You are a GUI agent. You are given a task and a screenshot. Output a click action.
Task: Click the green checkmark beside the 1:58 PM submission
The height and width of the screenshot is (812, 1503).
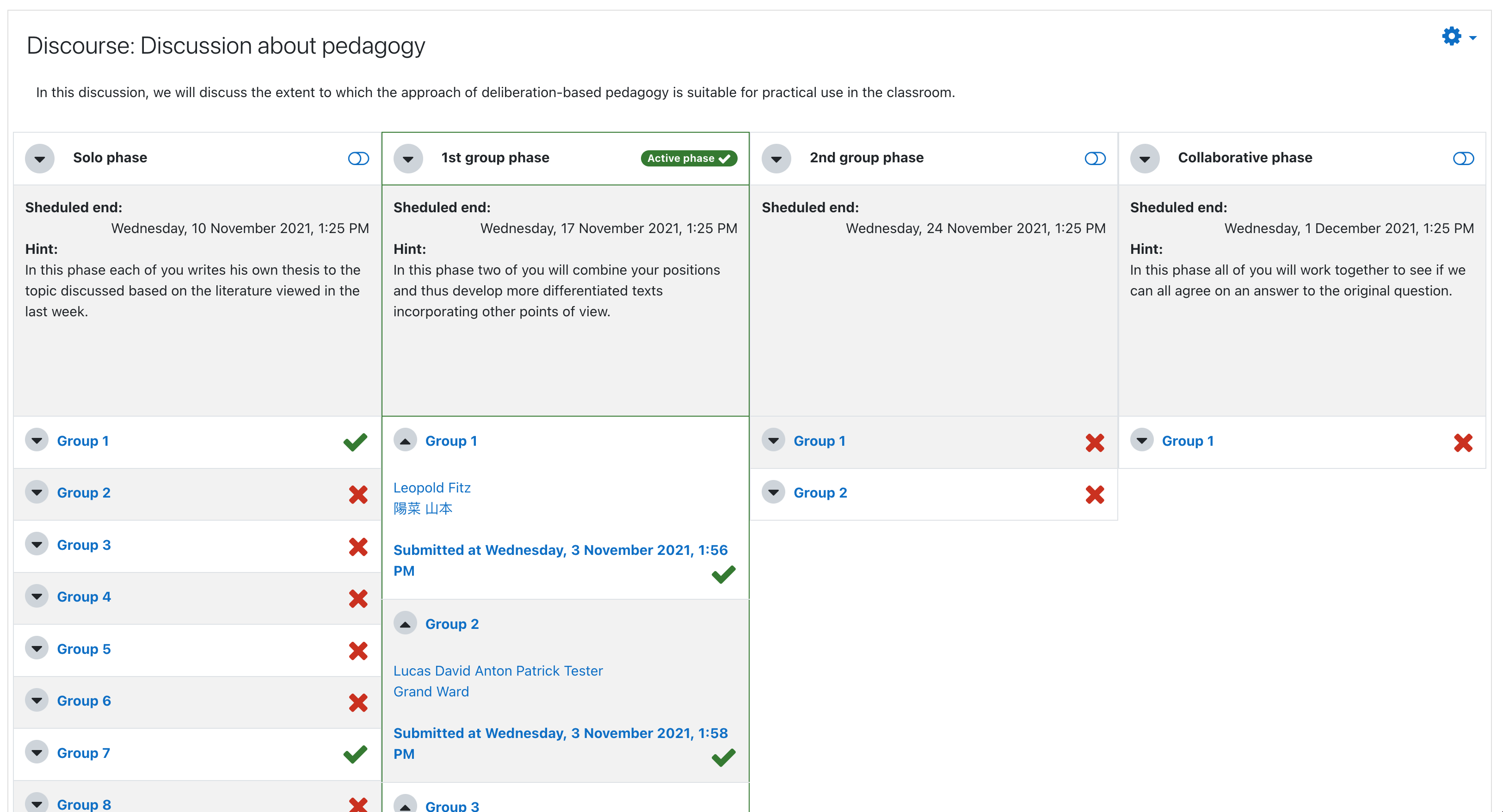pos(723,757)
